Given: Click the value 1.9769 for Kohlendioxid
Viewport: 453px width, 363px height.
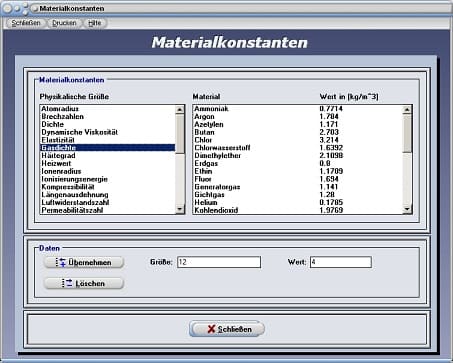Looking at the screenshot, I should [331, 210].
